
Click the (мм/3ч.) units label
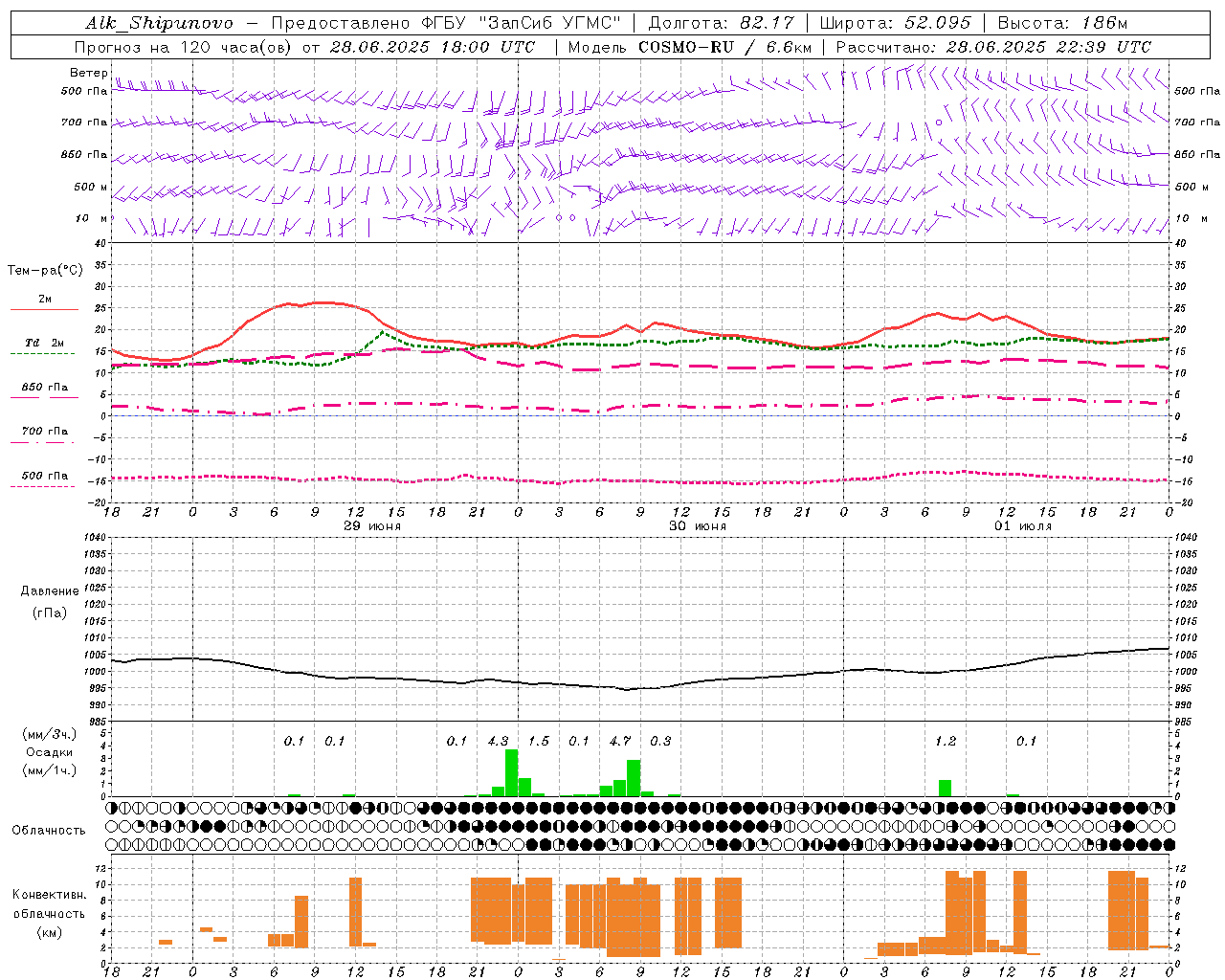(49, 734)
